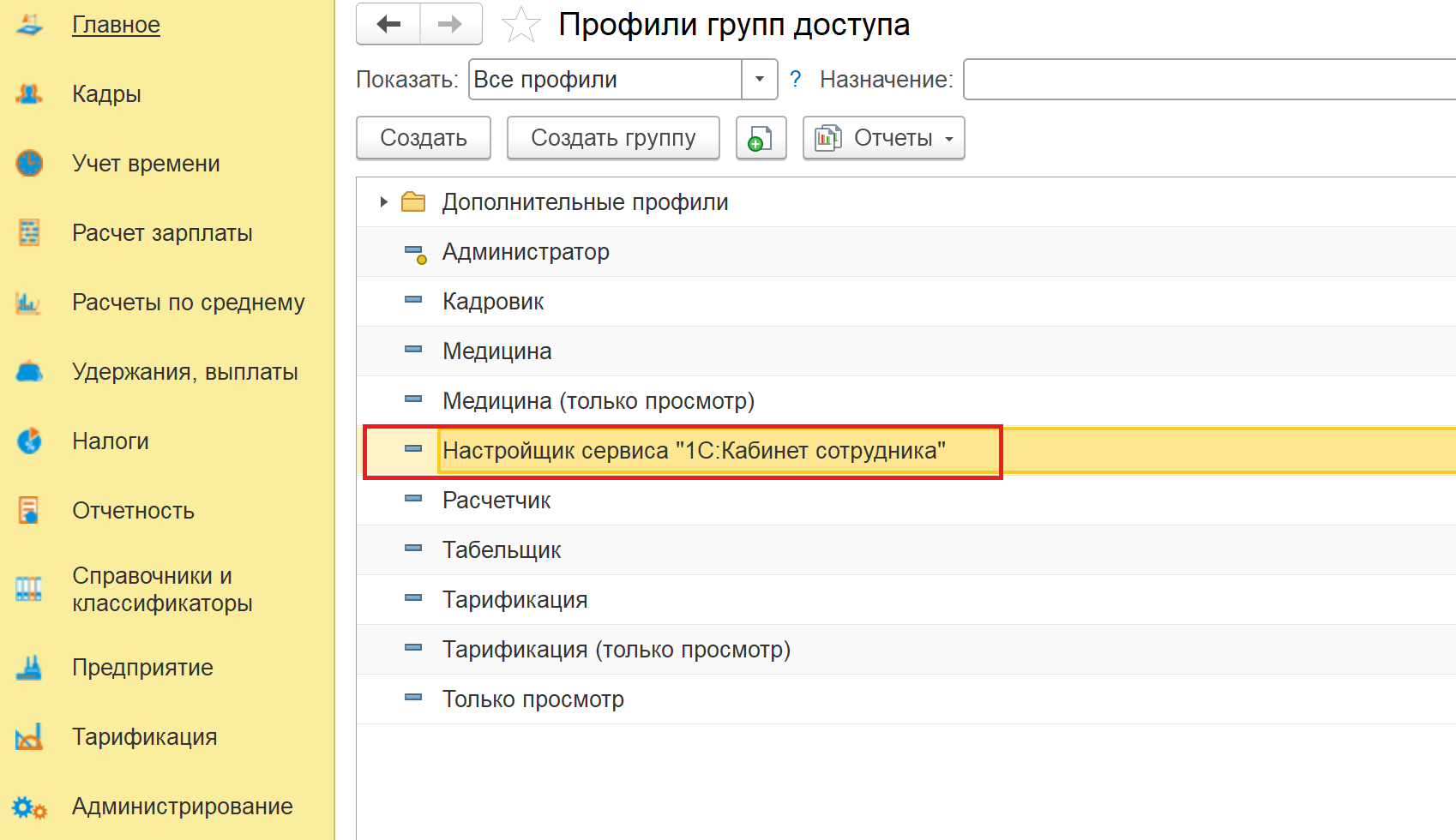Image resolution: width=1456 pixels, height=840 pixels.
Task: Select the Дополнительные профили folder row
Action: (906, 202)
